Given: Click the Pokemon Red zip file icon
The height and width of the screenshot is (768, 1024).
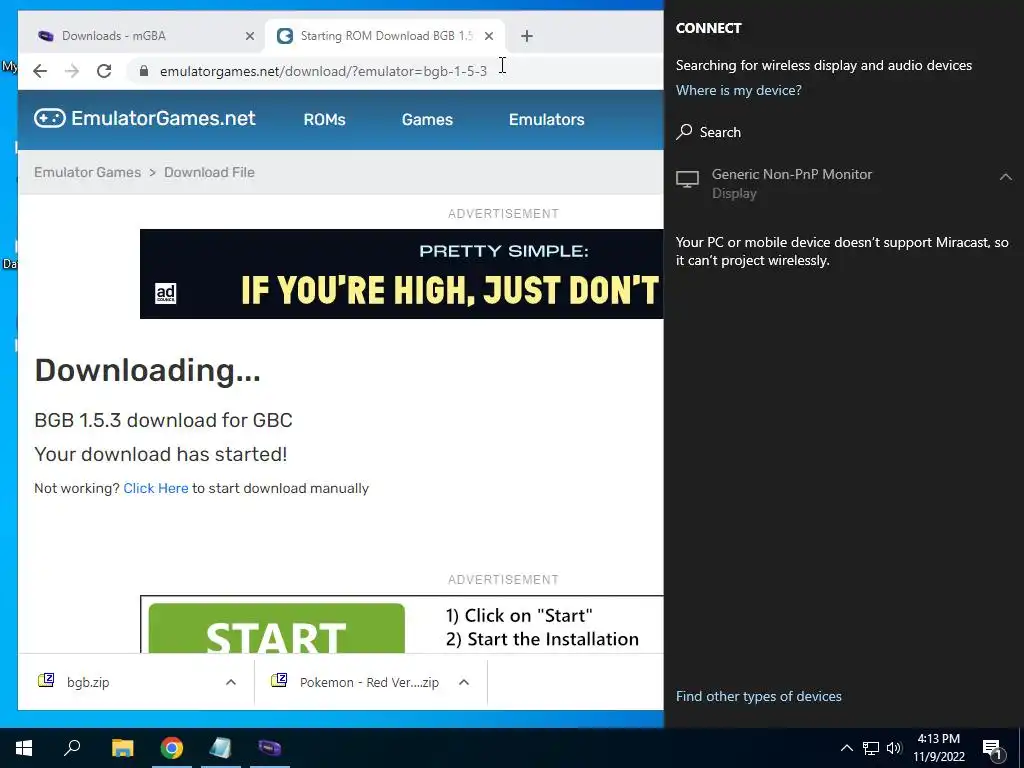Looking at the screenshot, I should (279, 680).
